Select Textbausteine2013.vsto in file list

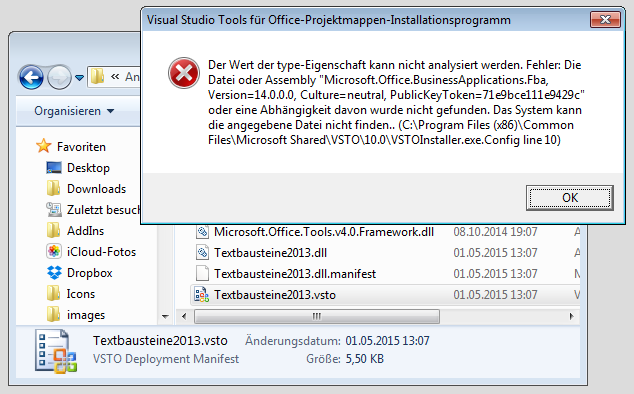coord(275,295)
